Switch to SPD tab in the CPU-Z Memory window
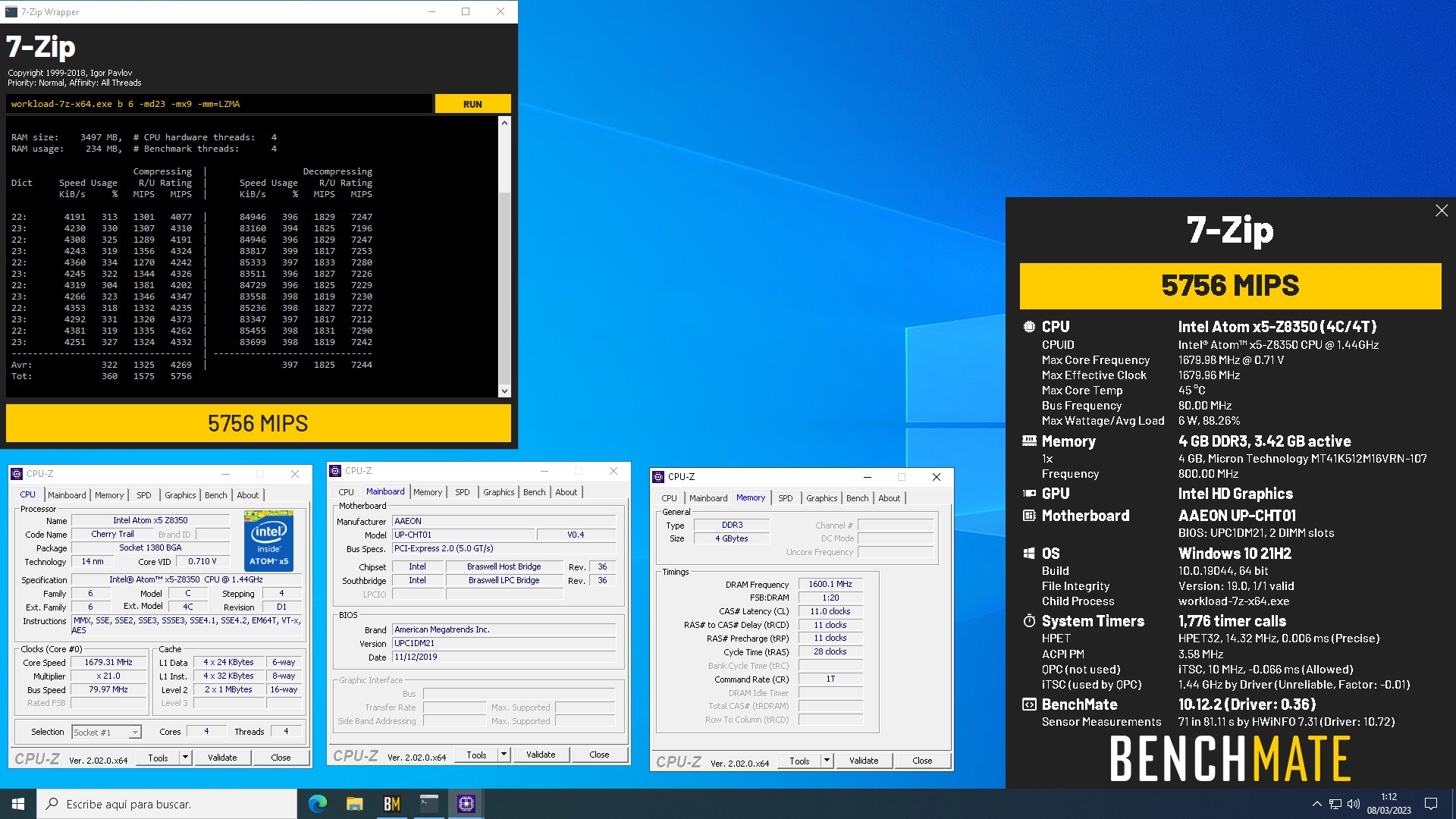The height and width of the screenshot is (819, 1456). [x=786, y=498]
